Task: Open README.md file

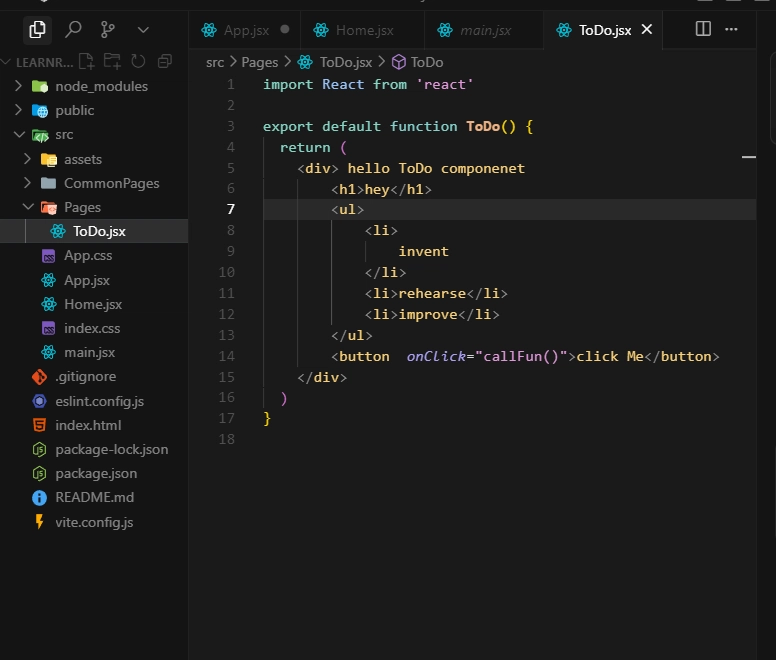Action: click(94, 497)
